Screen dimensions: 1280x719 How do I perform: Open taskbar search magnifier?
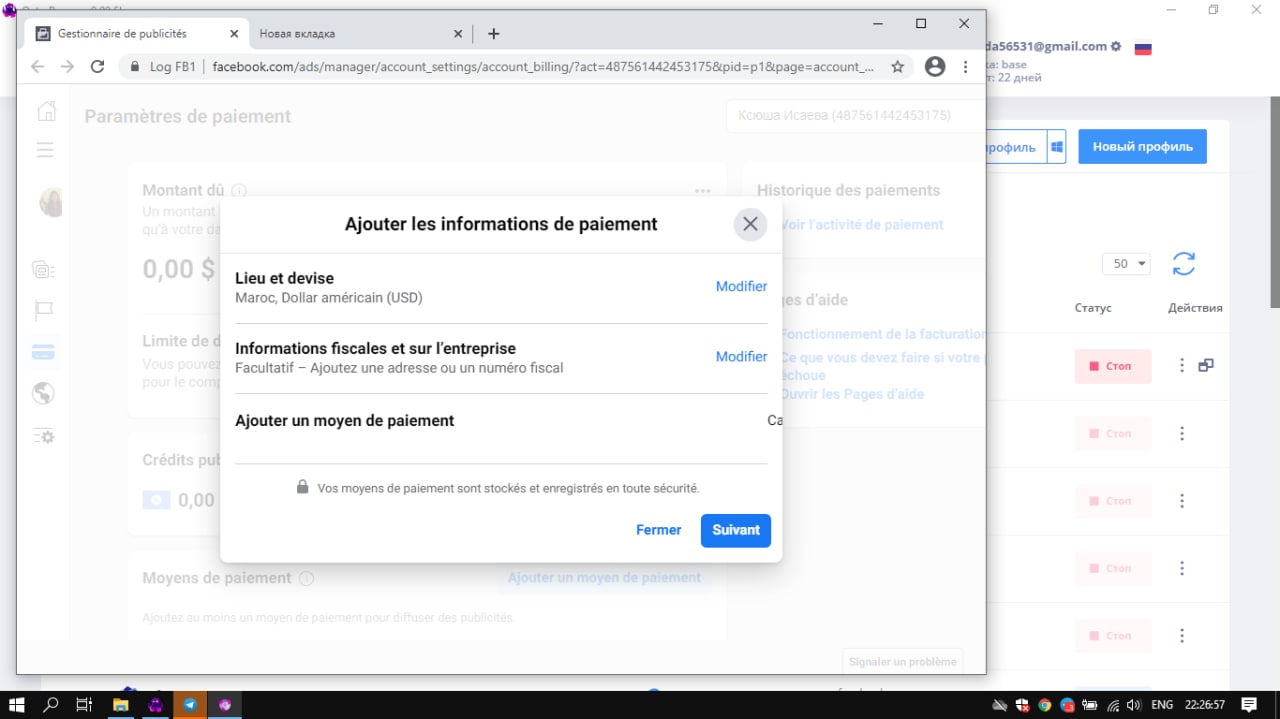(51, 705)
